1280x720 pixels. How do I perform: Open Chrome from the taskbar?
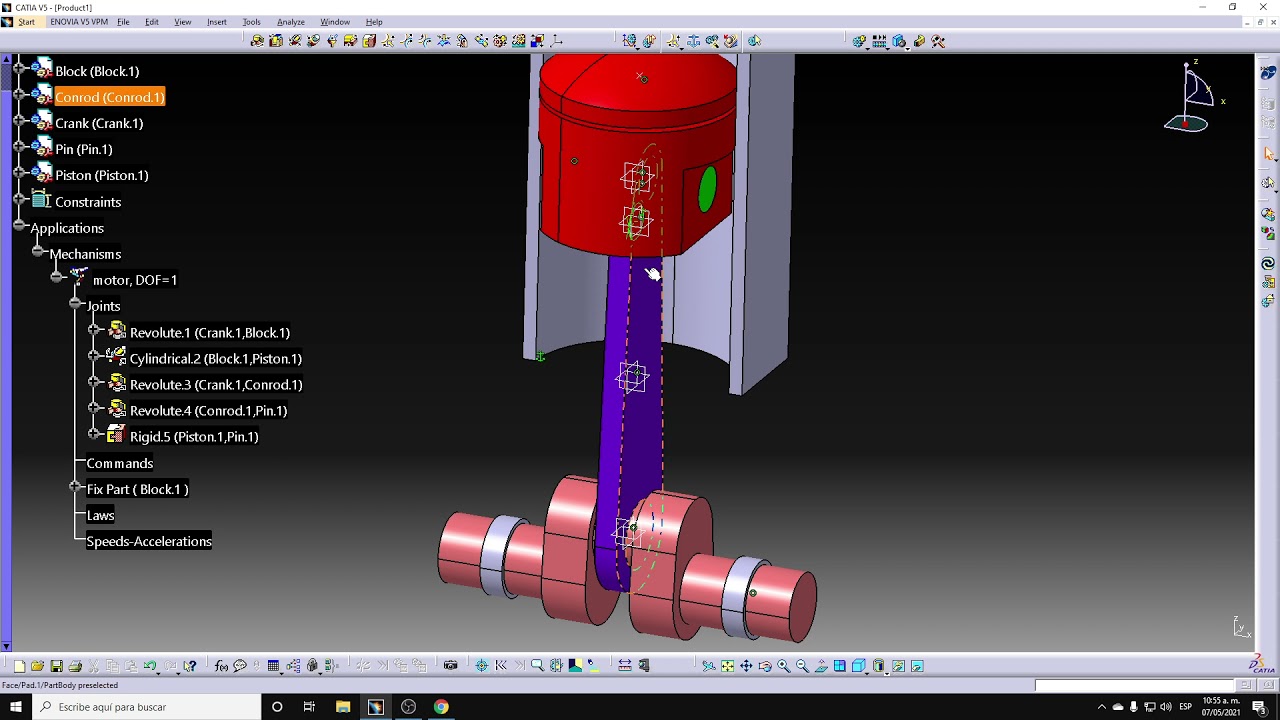(441, 707)
